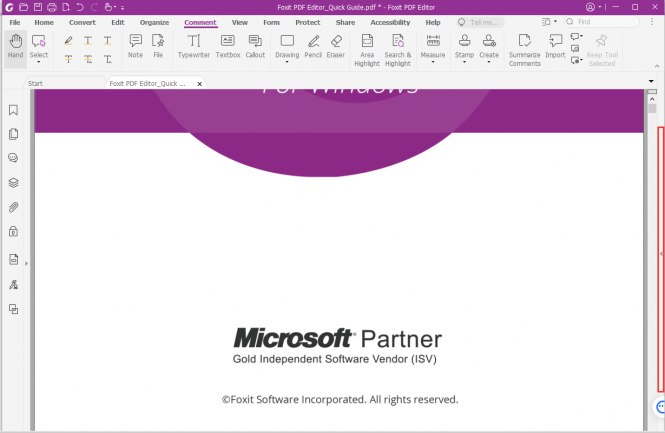665x433 pixels.
Task: Expand the Stamp dropdown arrow
Action: [464, 62]
